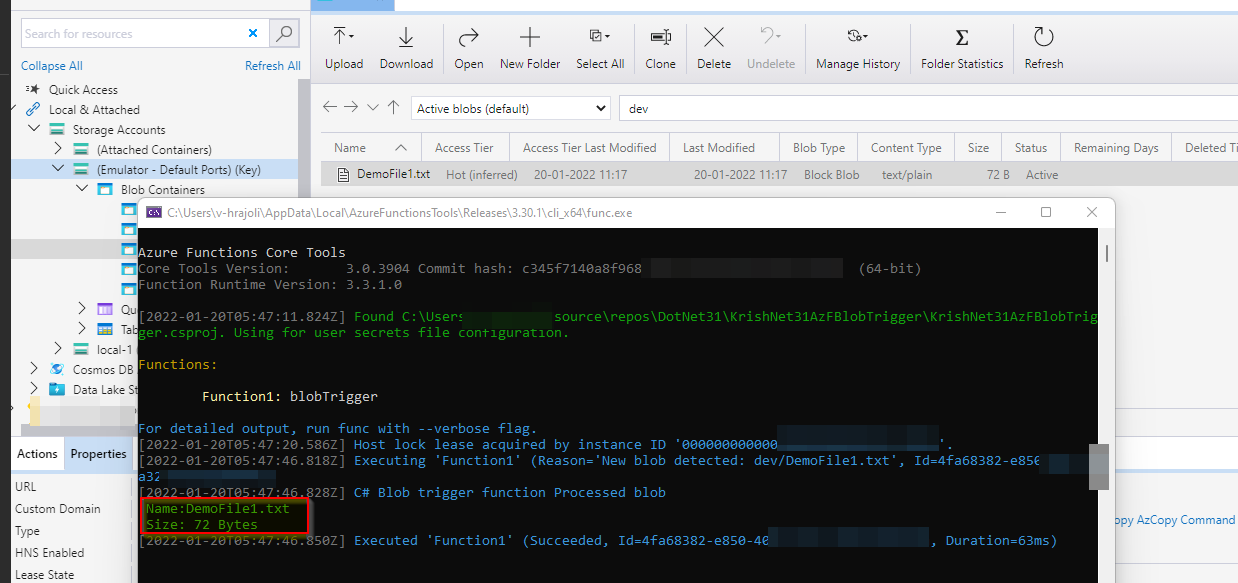
Task: Select Quick Access tree node
Action: (x=83, y=90)
